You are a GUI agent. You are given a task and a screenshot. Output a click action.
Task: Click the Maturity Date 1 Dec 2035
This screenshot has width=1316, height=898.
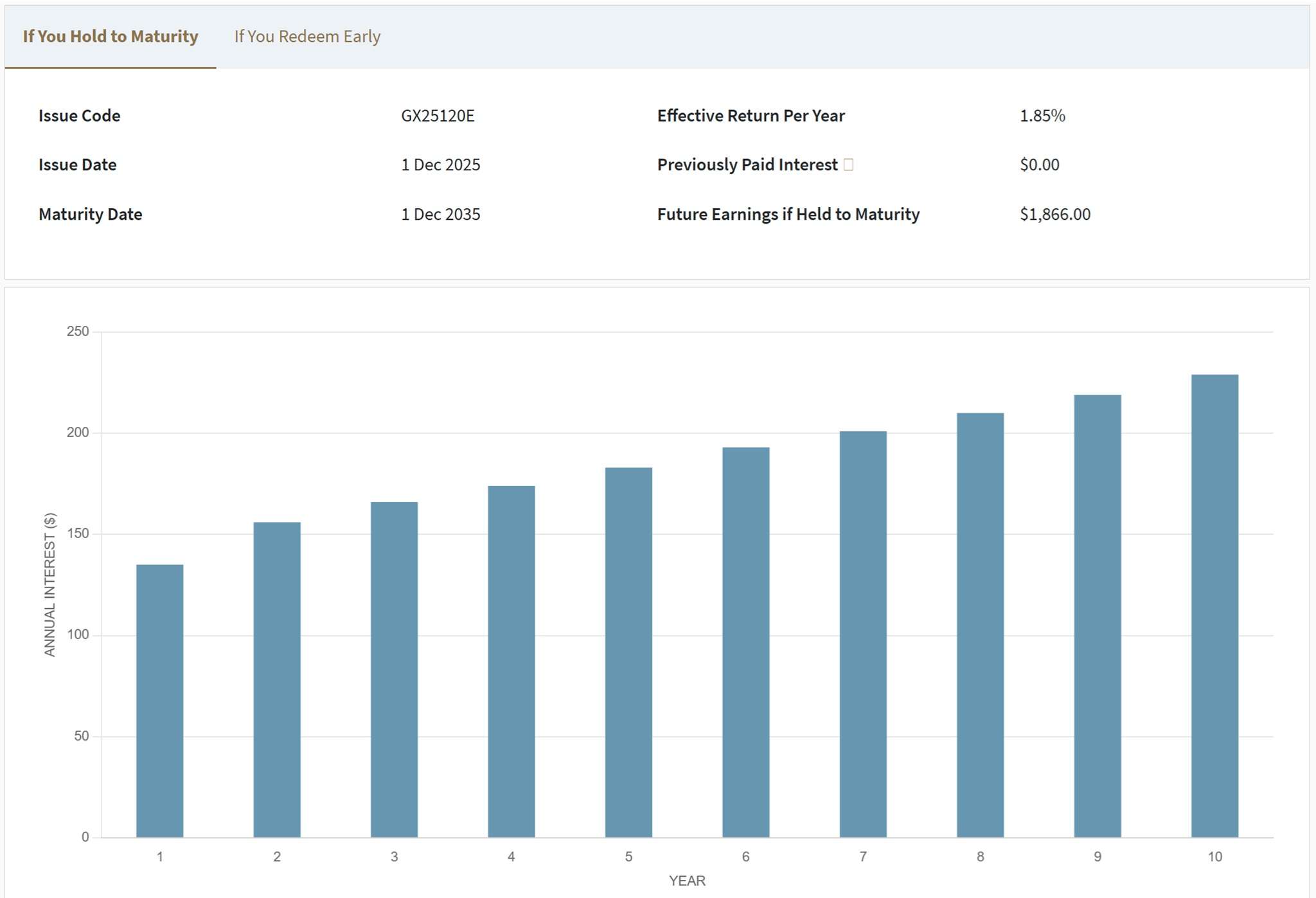(441, 214)
